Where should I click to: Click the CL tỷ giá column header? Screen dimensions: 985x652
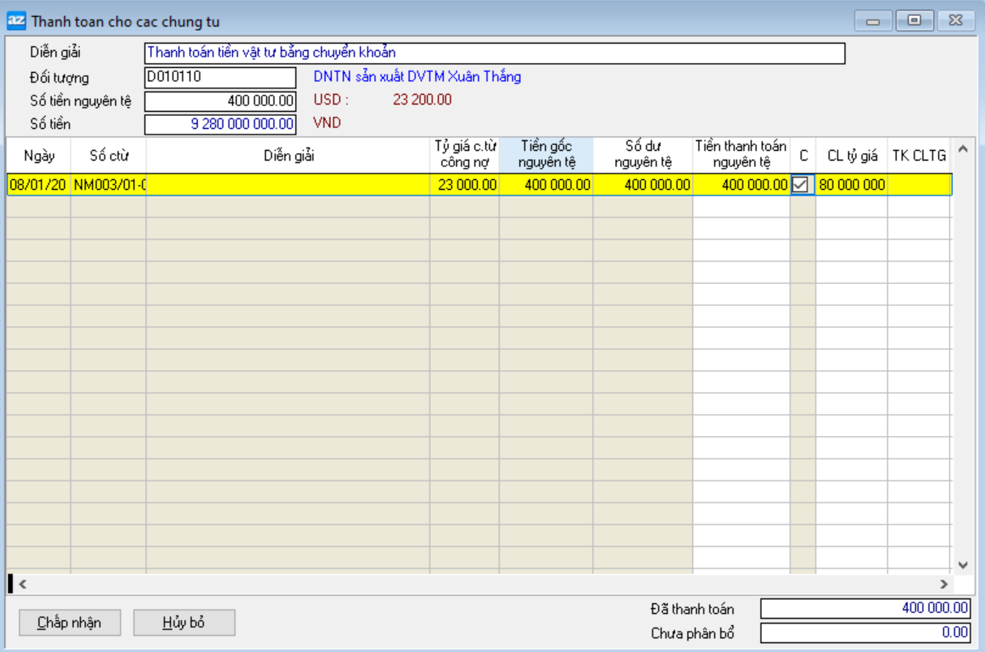(851, 156)
